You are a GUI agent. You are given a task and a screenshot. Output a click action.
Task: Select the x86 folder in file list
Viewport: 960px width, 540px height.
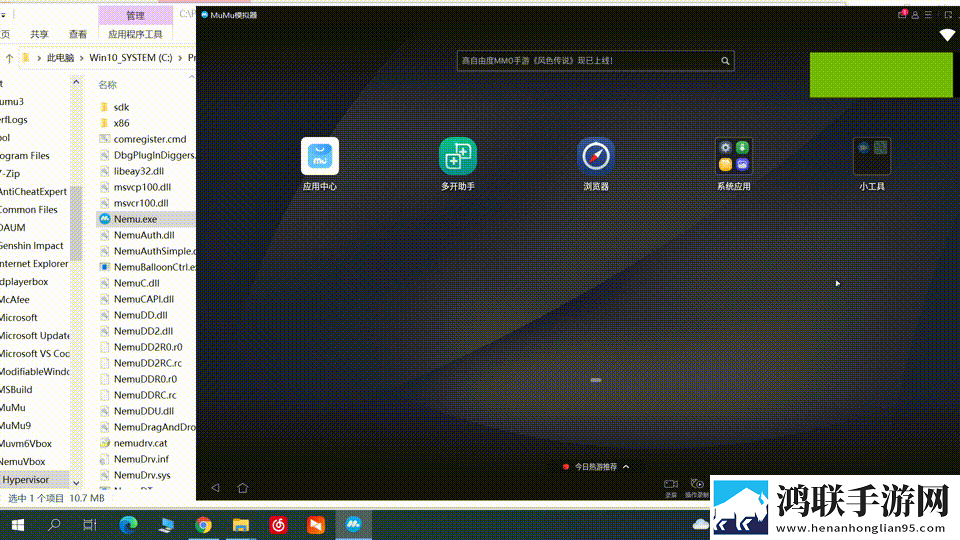(x=121, y=123)
